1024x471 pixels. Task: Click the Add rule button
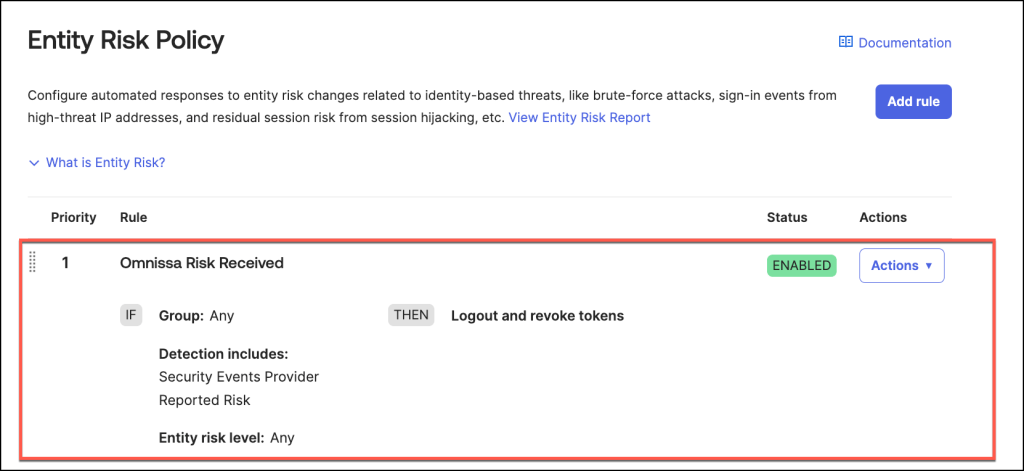point(913,102)
